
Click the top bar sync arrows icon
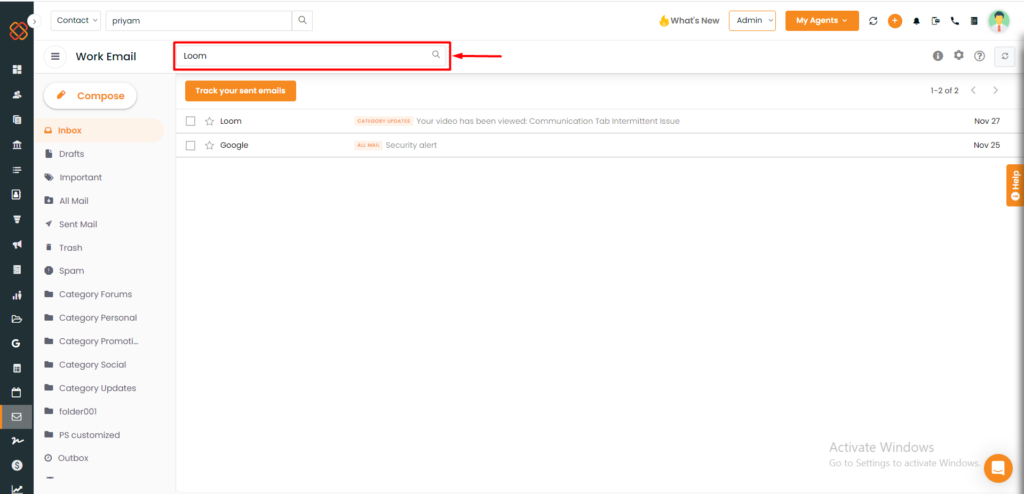click(873, 21)
